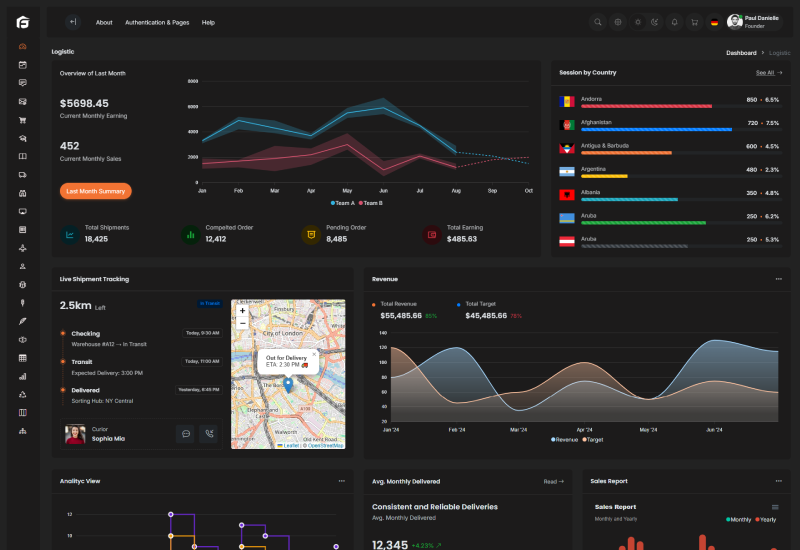The height and width of the screenshot is (550, 800).
Task: Expand the Revenue card three-dot menu
Action: click(x=778, y=279)
